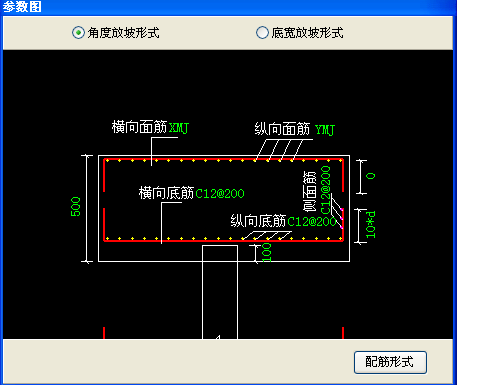Click the green XMJ parameter value

click(179, 128)
